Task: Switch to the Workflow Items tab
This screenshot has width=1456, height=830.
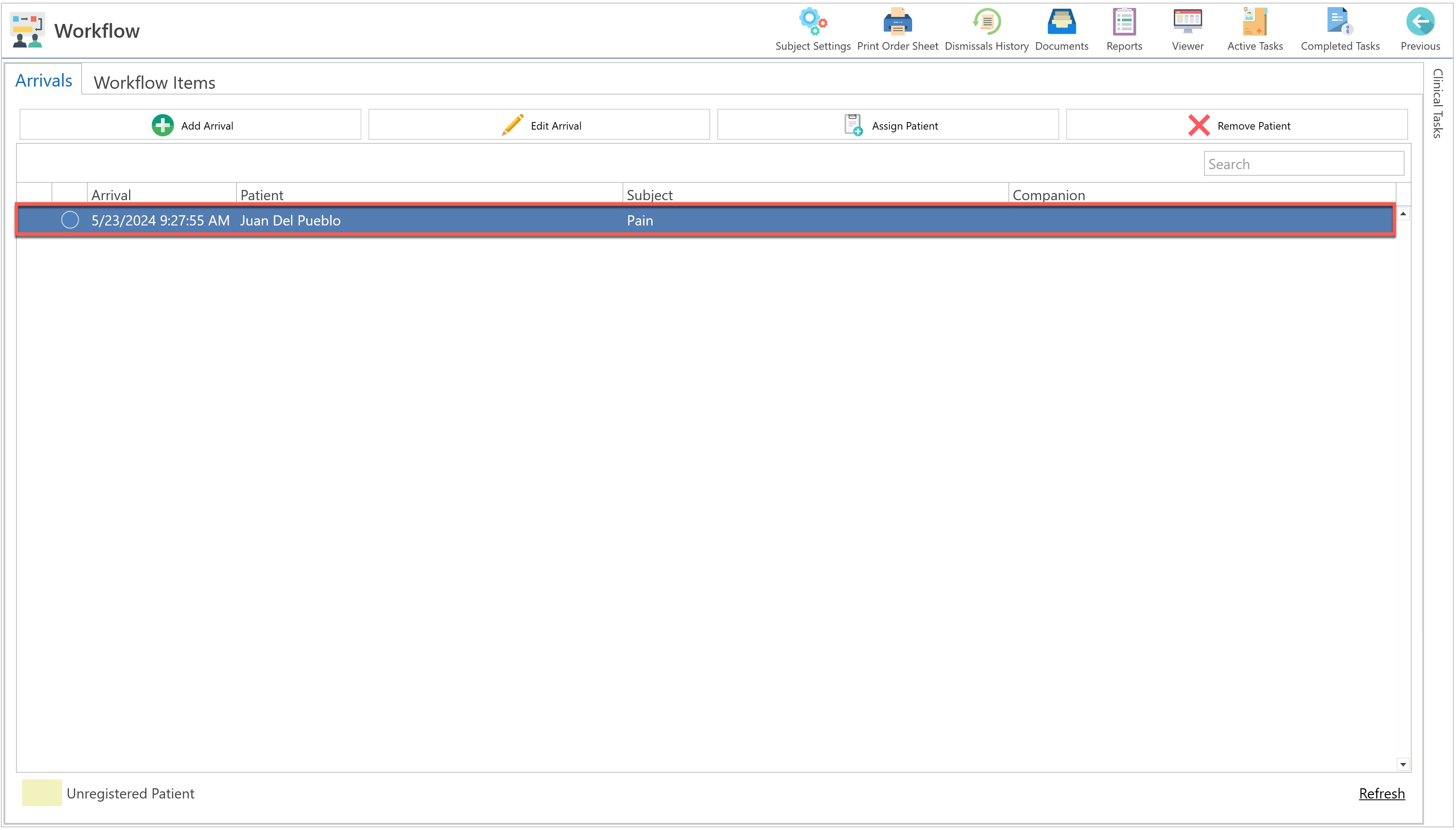Action: (154, 83)
